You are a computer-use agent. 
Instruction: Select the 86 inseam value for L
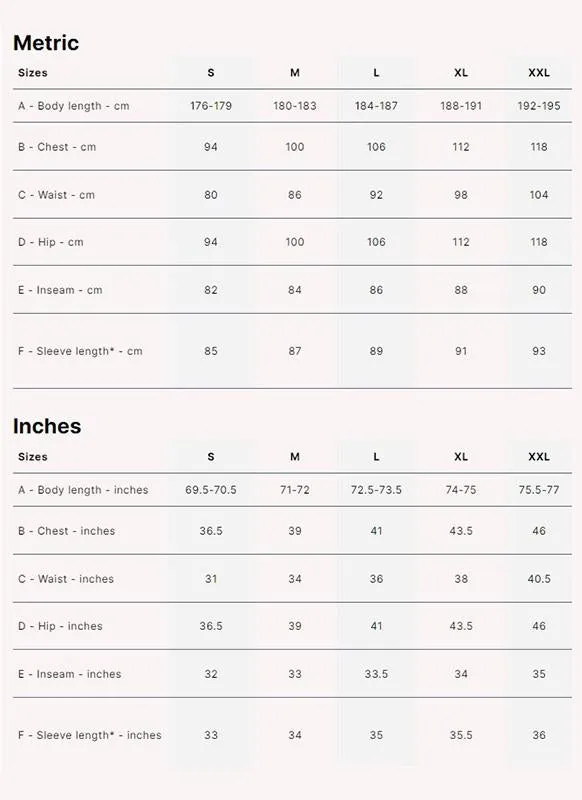pos(376,290)
